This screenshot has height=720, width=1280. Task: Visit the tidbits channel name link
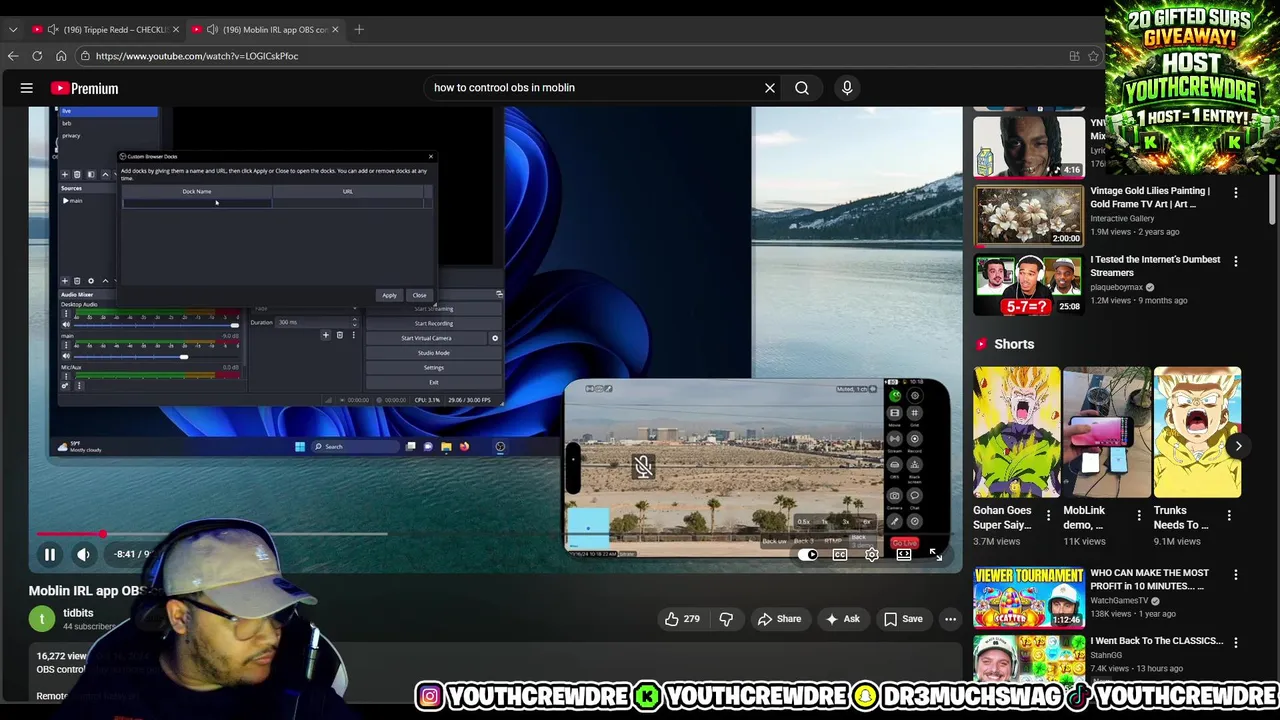(78, 613)
